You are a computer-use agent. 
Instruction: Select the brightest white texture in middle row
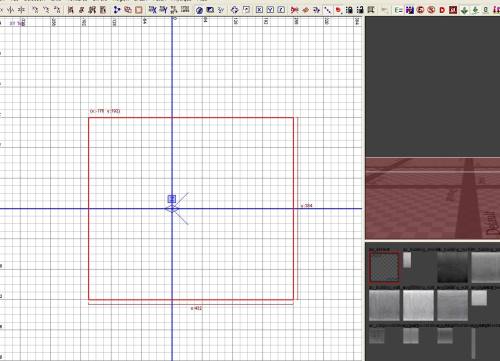coord(418,305)
